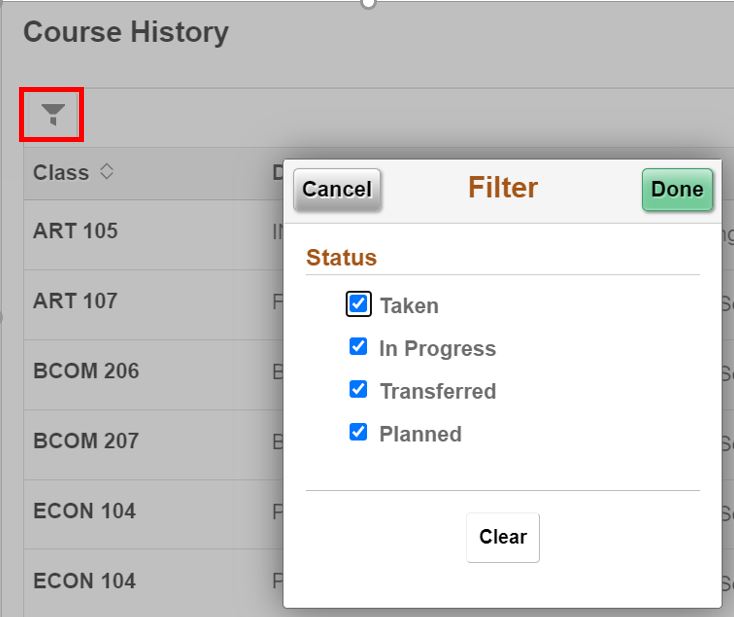Click the filter funnel icon

tap(52, 115)
